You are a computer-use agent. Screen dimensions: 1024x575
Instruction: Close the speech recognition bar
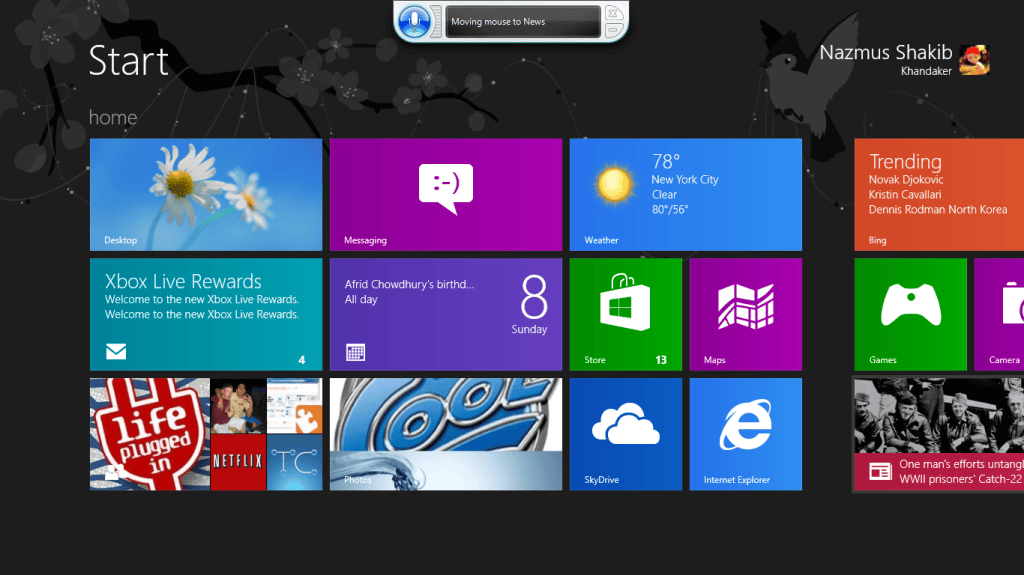click(x=613, y=13)
